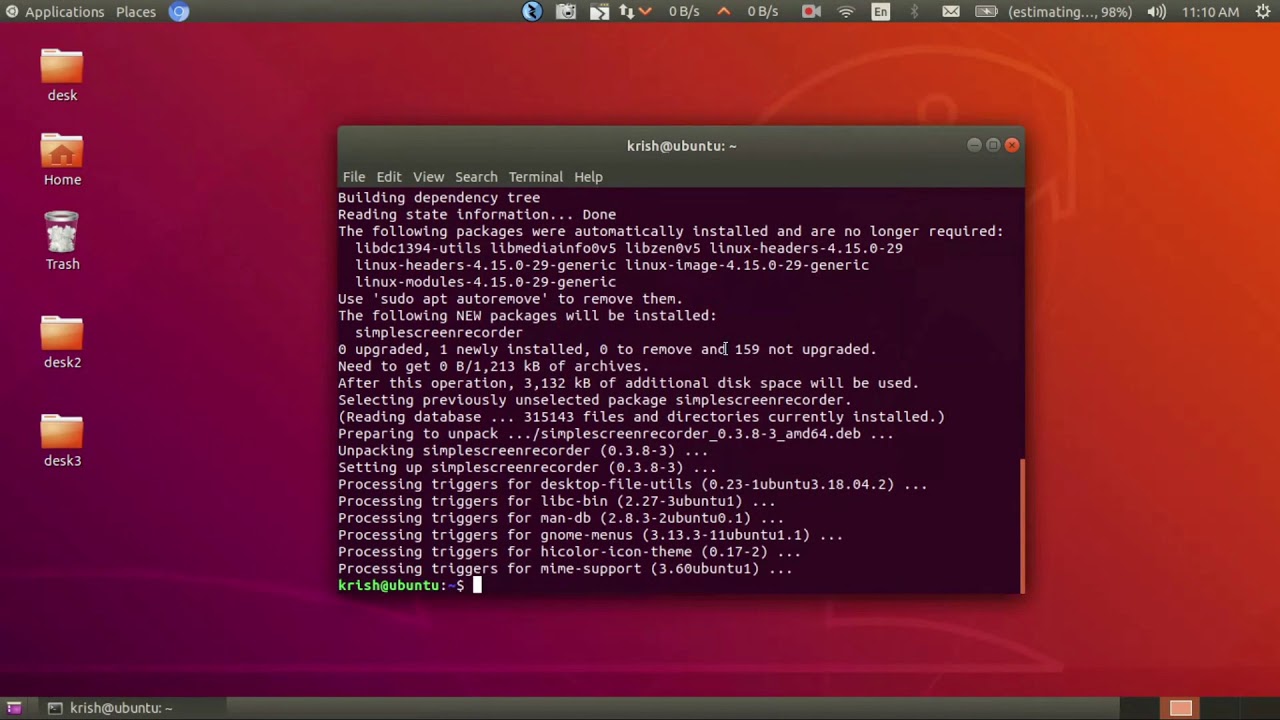Click the blue Bluetooth-style applet icon in the panel
Viewport: 1280px width, 720px height.
coord(532,12)
